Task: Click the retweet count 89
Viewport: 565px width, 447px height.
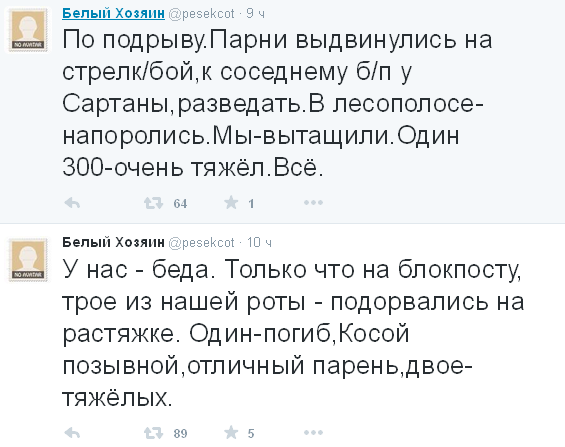Action: pos(180,433)
